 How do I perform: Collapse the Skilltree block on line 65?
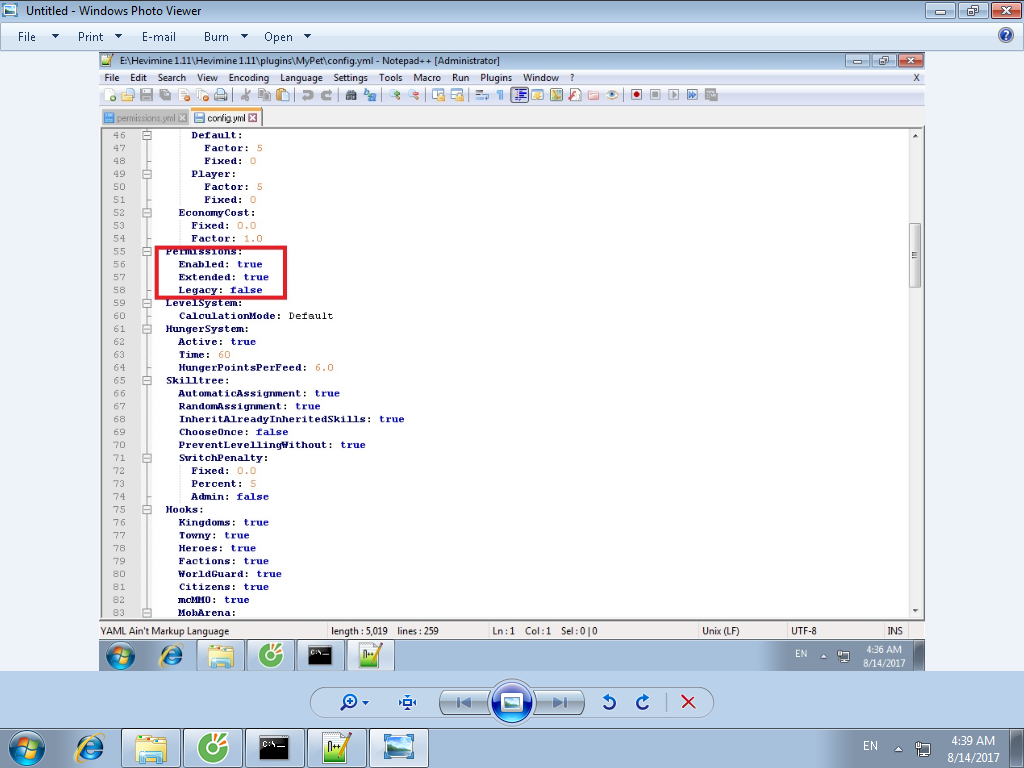[147, 380]
